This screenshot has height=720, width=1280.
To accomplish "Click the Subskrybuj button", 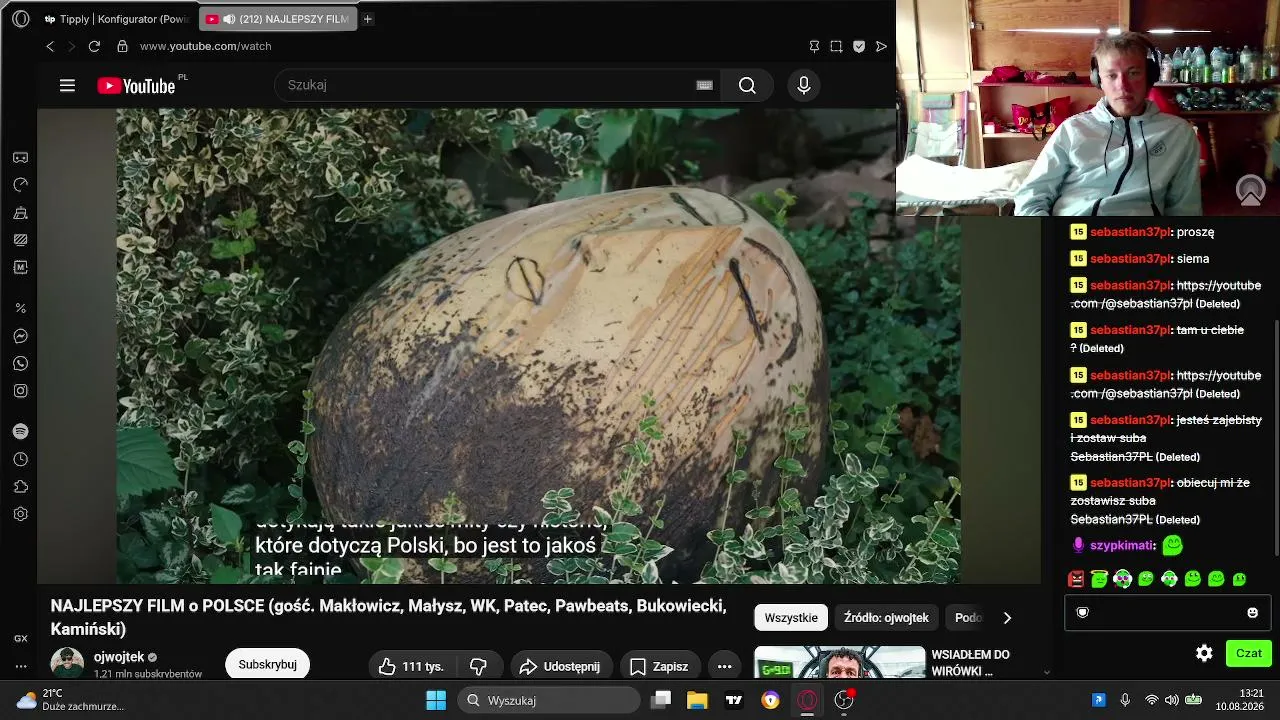I will 267,665.
